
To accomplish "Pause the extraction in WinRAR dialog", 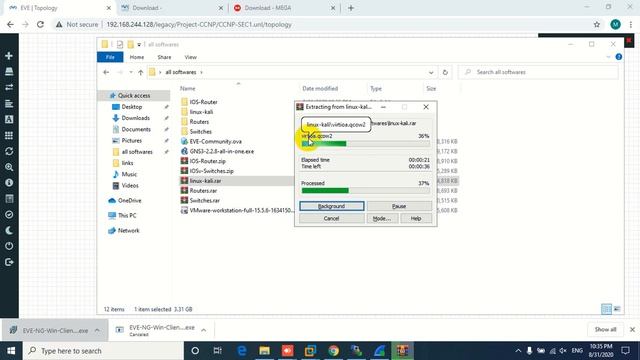I will tap(399, 206).
